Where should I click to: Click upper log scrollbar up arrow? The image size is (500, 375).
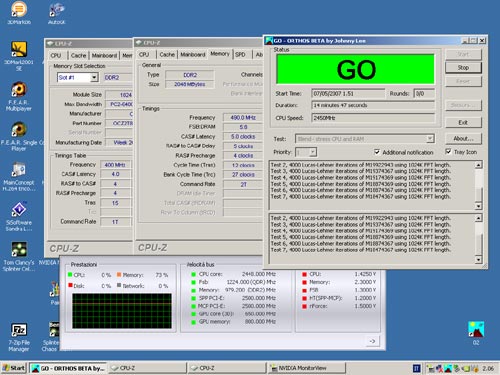(478, 165)
